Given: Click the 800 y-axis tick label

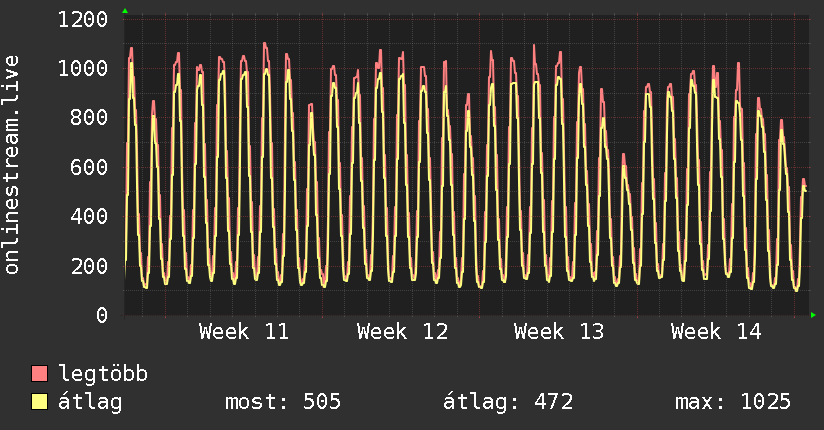Looking at the screenshot, I should click(90, 118).
